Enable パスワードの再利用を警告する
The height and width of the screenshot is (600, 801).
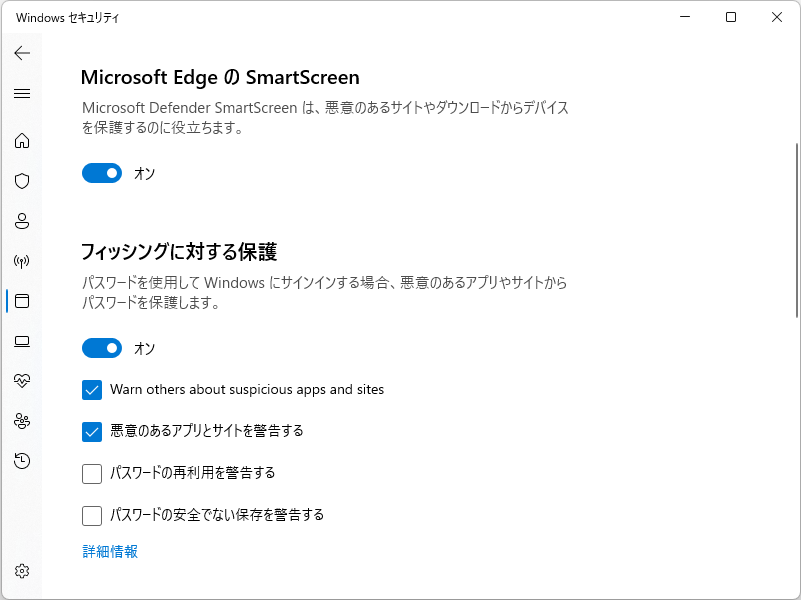coord(92,473)
